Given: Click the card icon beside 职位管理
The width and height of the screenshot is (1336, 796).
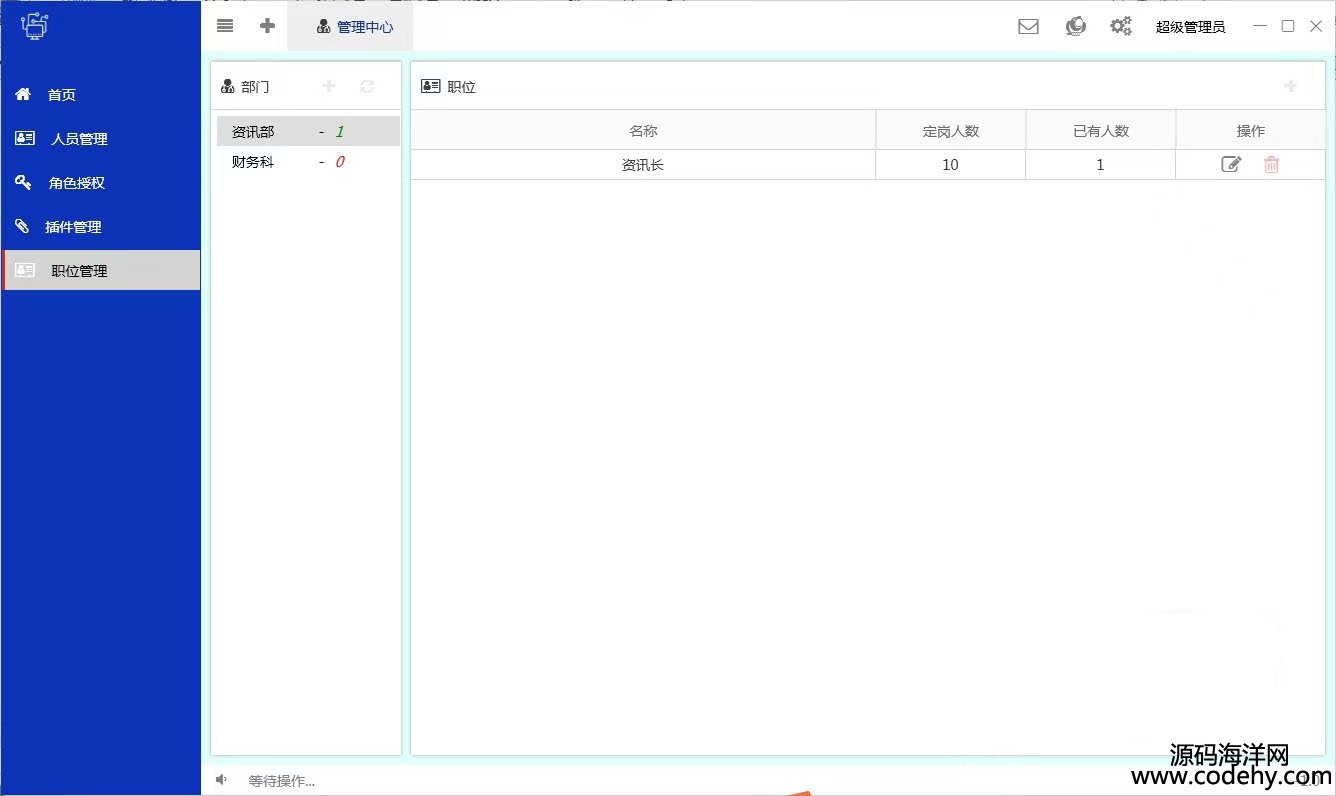Looking at the screenshot, I should click(25, 270).
